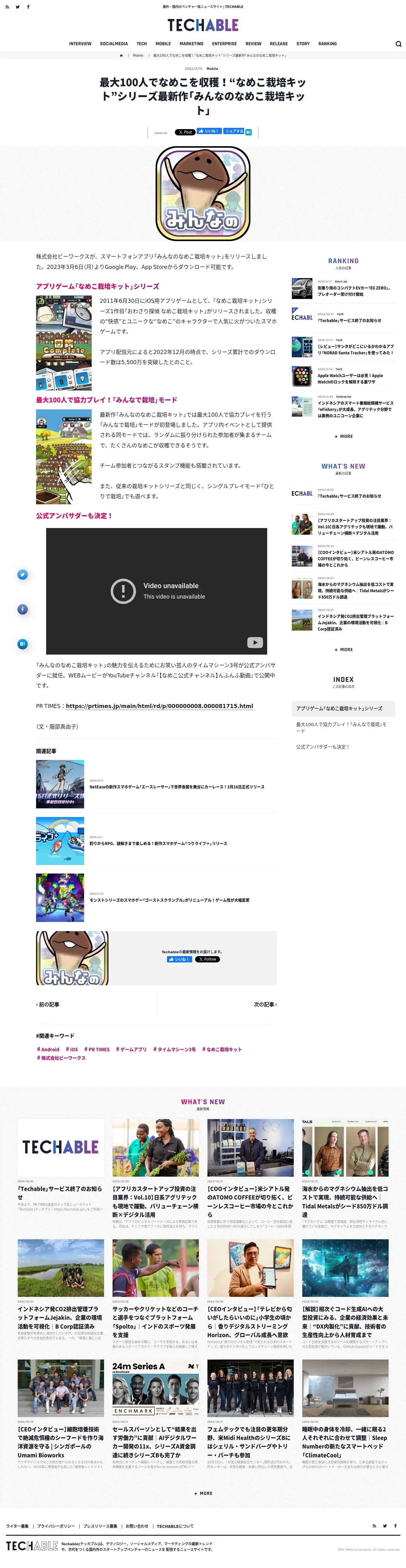Click the home icon in breadcrumb

pyautogui.click(x=121, y=55)
